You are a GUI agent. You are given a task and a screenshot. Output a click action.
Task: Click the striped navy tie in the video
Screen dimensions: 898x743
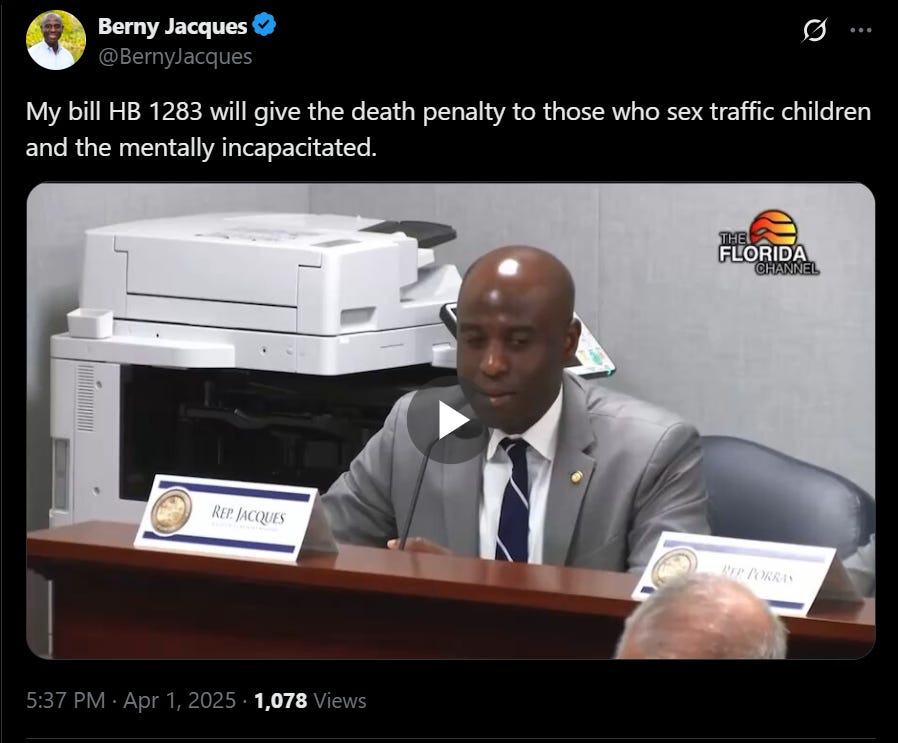click(514, 498)
